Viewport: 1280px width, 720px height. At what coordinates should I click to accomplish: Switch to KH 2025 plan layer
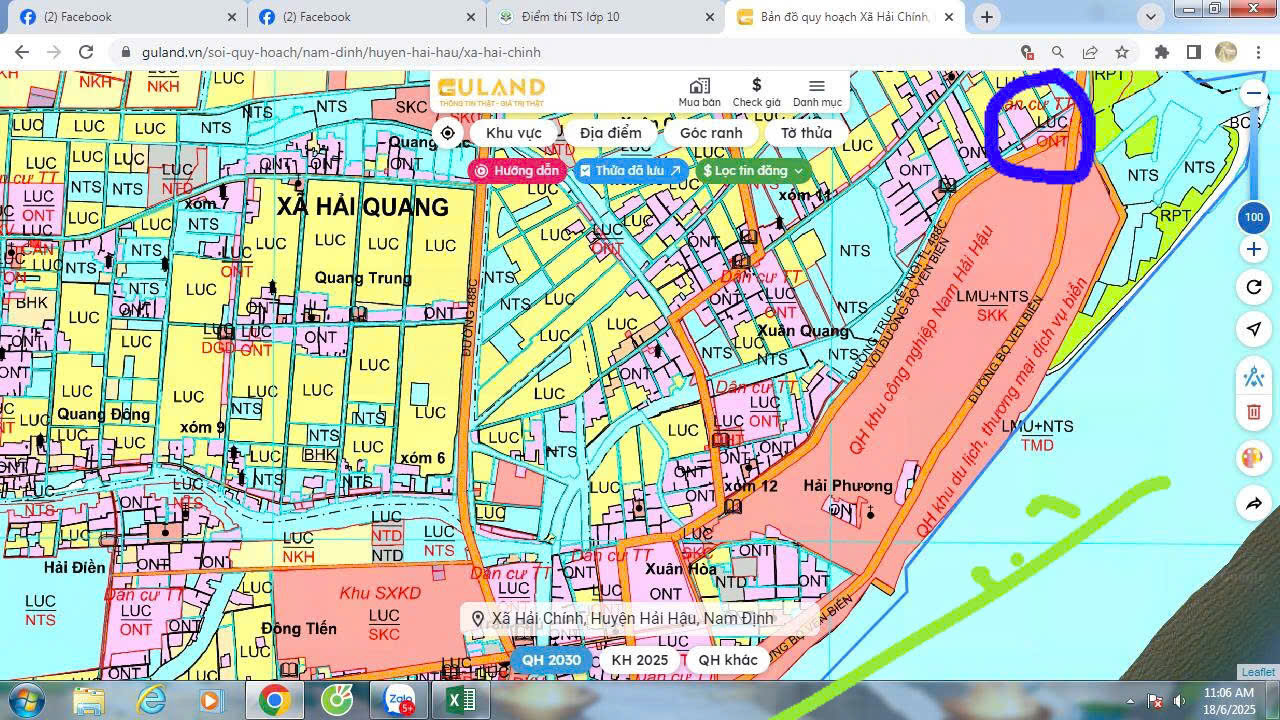click(639, 660)
